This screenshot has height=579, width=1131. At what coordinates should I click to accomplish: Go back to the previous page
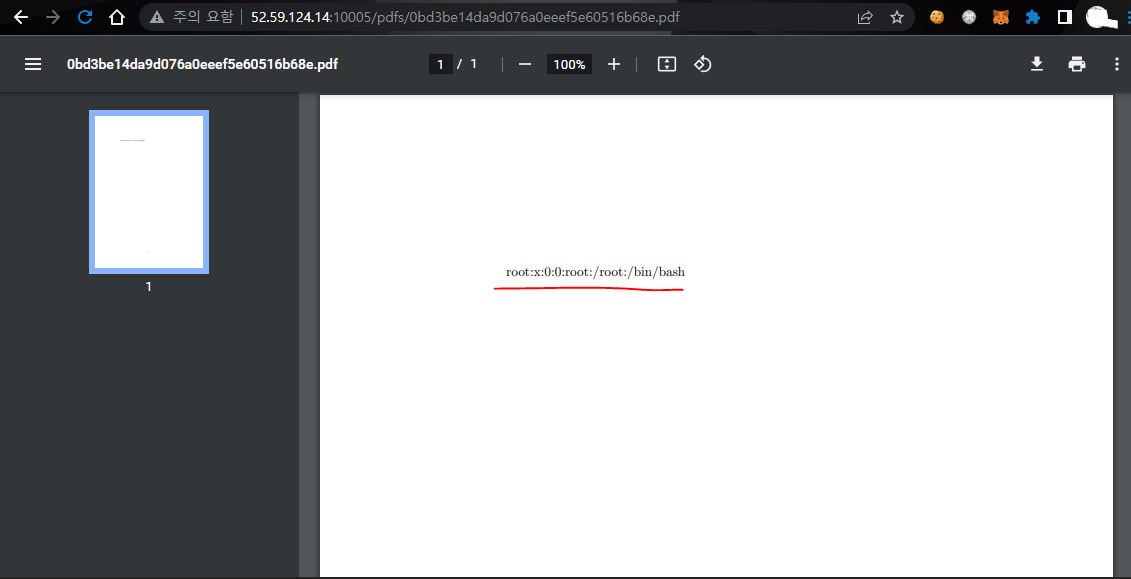click(x=21, y=17)
